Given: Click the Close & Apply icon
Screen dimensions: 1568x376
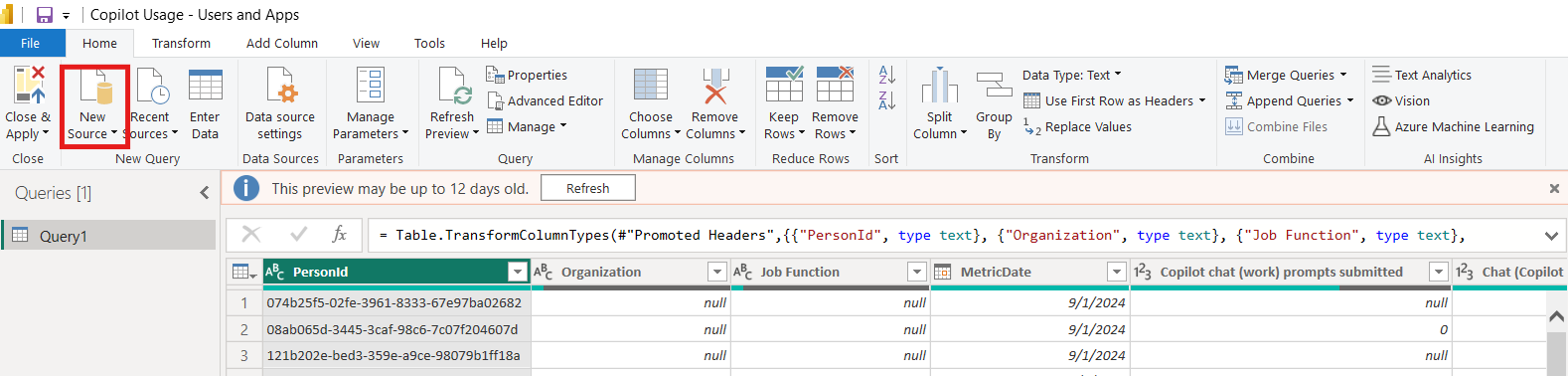Looking at the screenshot, I should tap(29, 86).
